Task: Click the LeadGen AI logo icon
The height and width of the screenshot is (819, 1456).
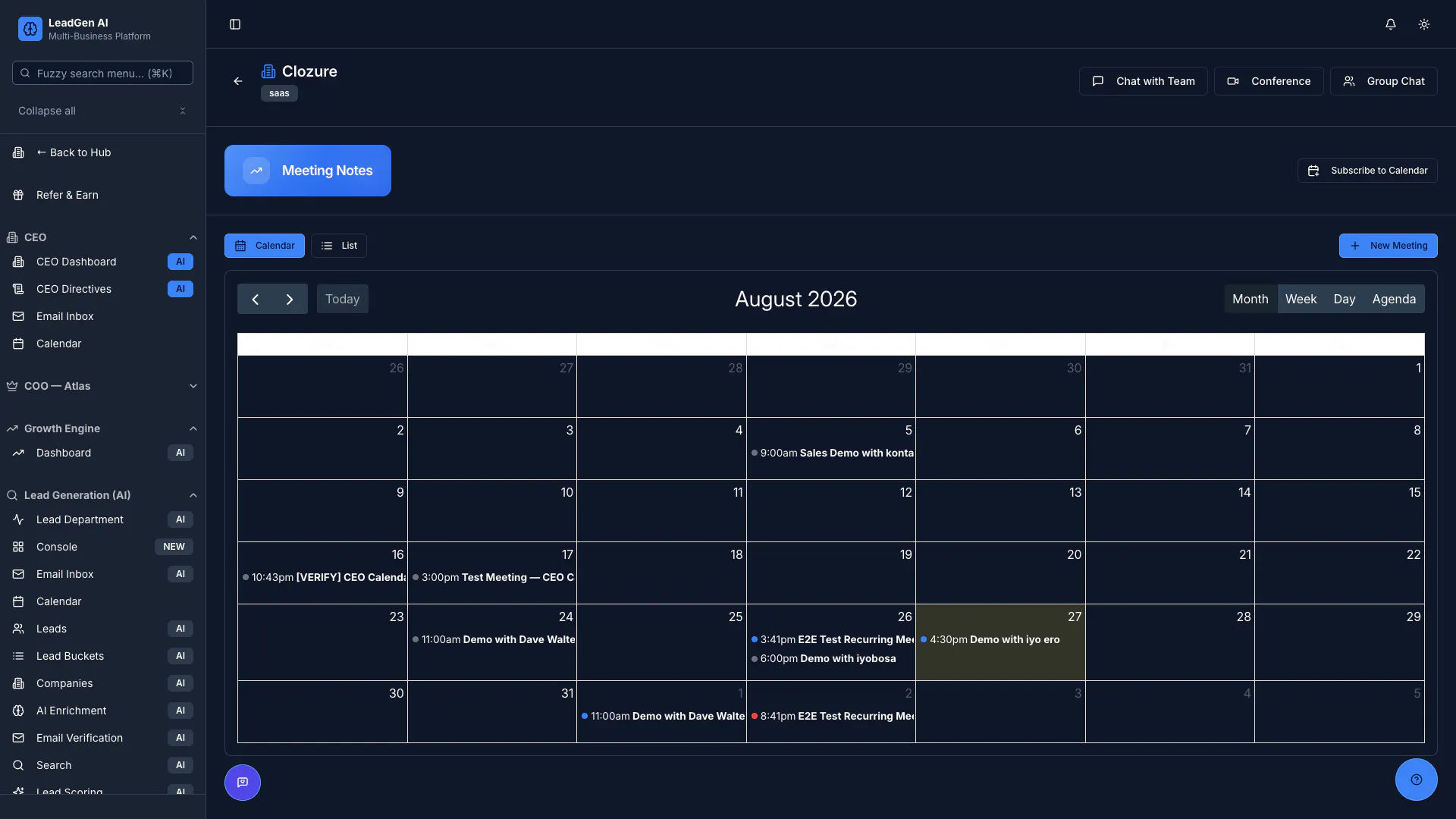Action: (30, 29)
